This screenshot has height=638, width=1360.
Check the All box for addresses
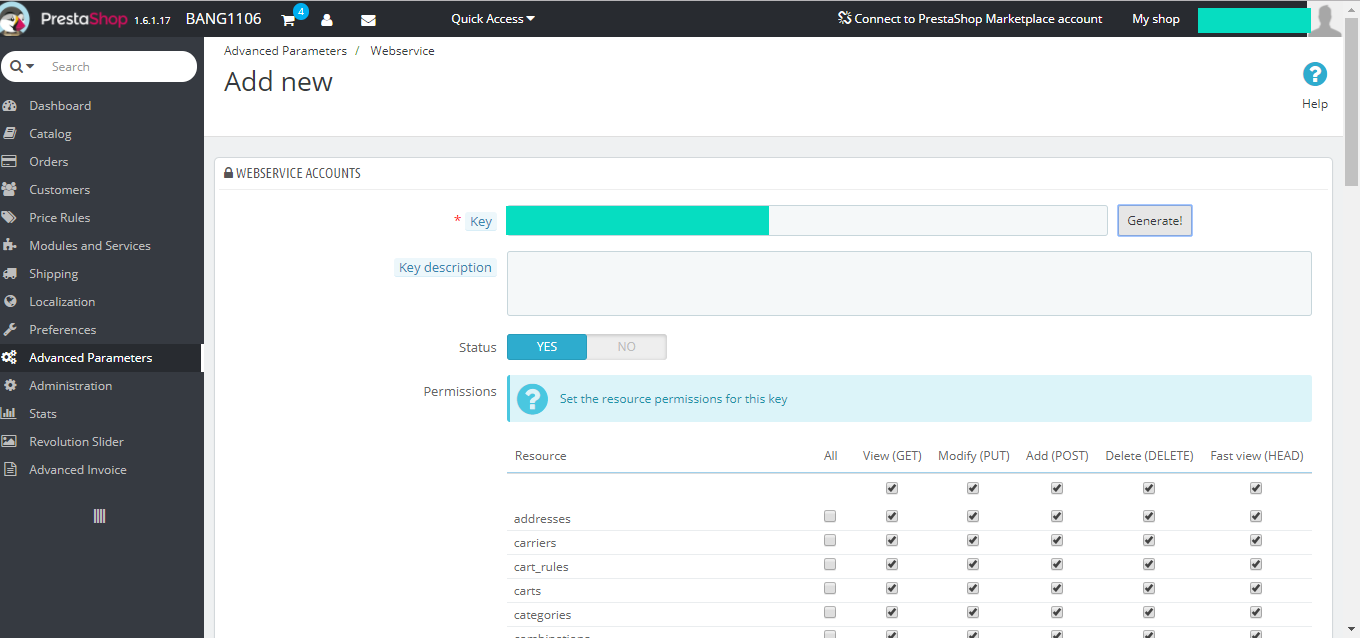click(x=830, y=517)
